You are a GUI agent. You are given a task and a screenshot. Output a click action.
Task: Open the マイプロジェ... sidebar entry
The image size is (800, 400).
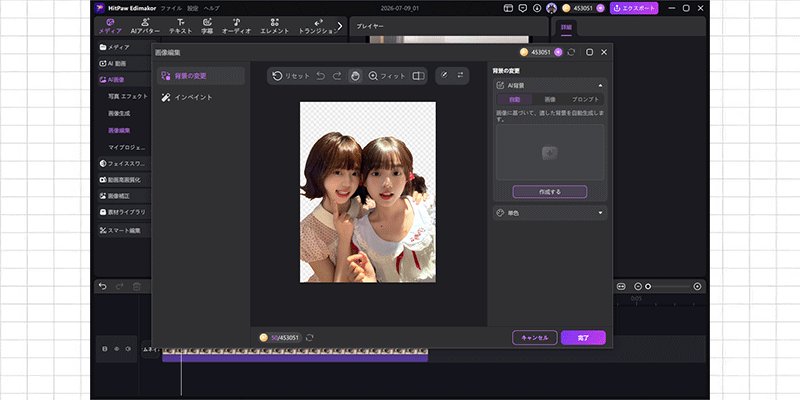click(127, 147)
